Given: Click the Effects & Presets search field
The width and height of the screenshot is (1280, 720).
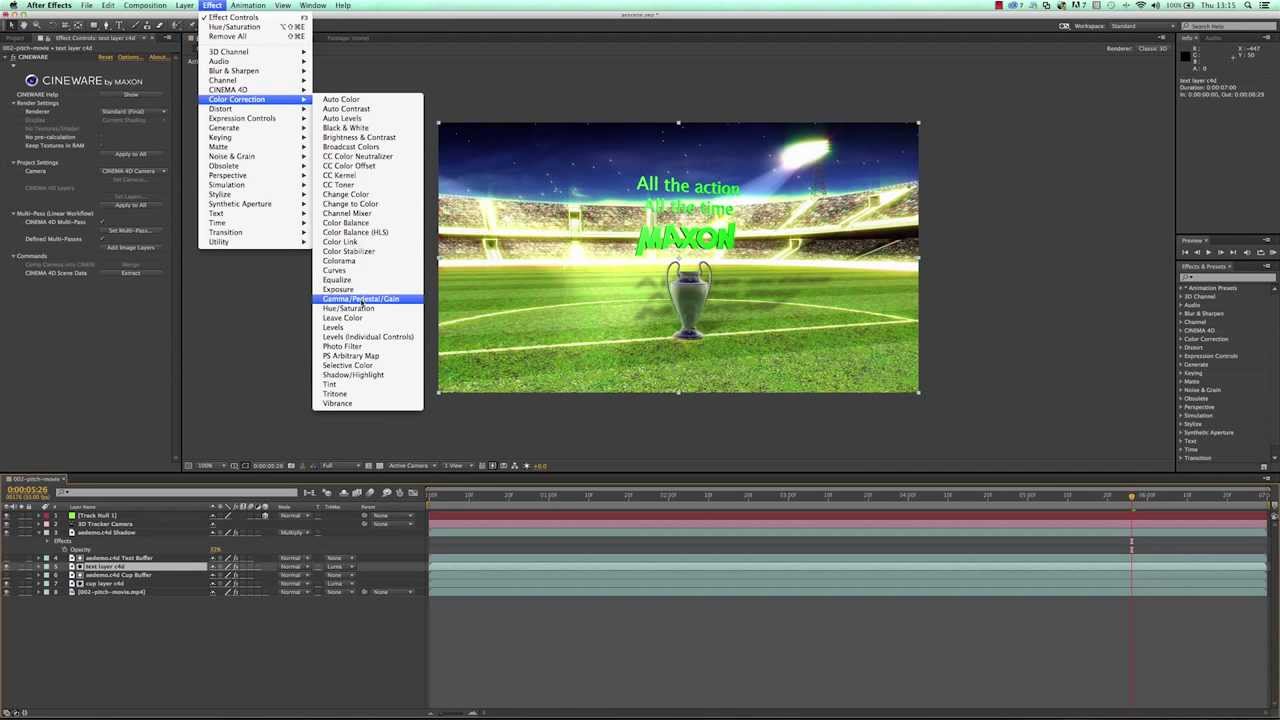Looking at the screenshot, I should [x=1228, y=277].
